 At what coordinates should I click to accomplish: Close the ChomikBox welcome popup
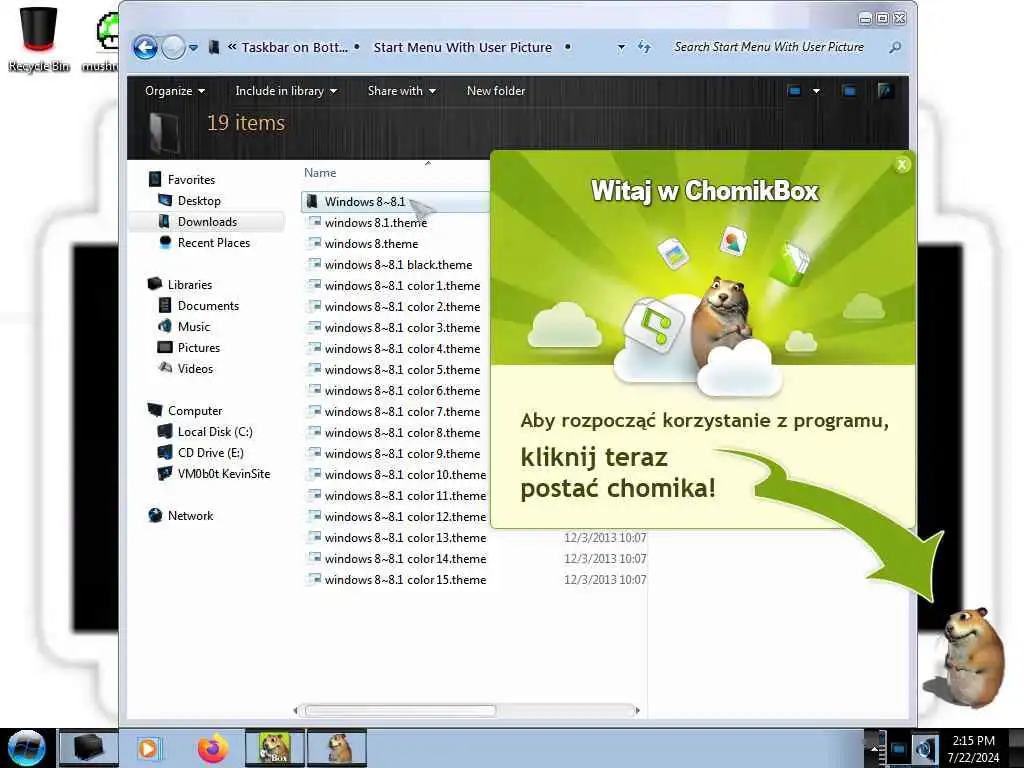[902, 165]
